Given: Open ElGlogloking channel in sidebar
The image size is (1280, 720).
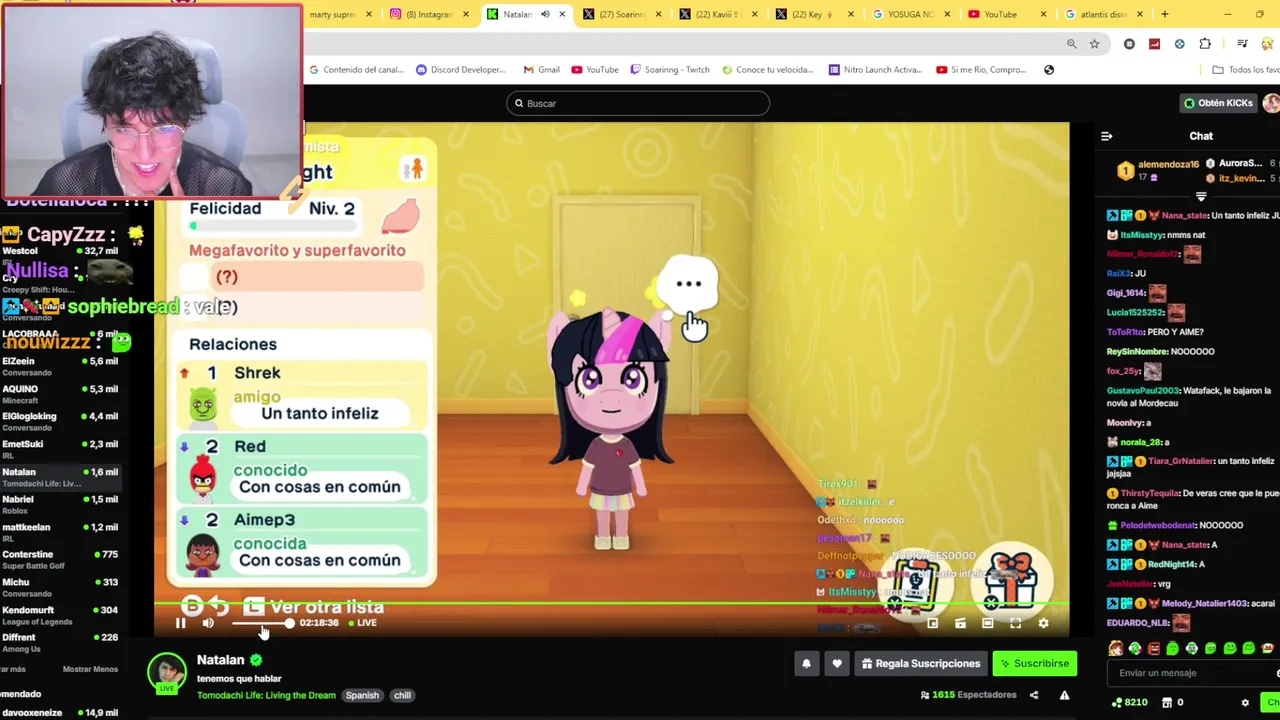Looking at the screenshot, I should tap(60, 421).
